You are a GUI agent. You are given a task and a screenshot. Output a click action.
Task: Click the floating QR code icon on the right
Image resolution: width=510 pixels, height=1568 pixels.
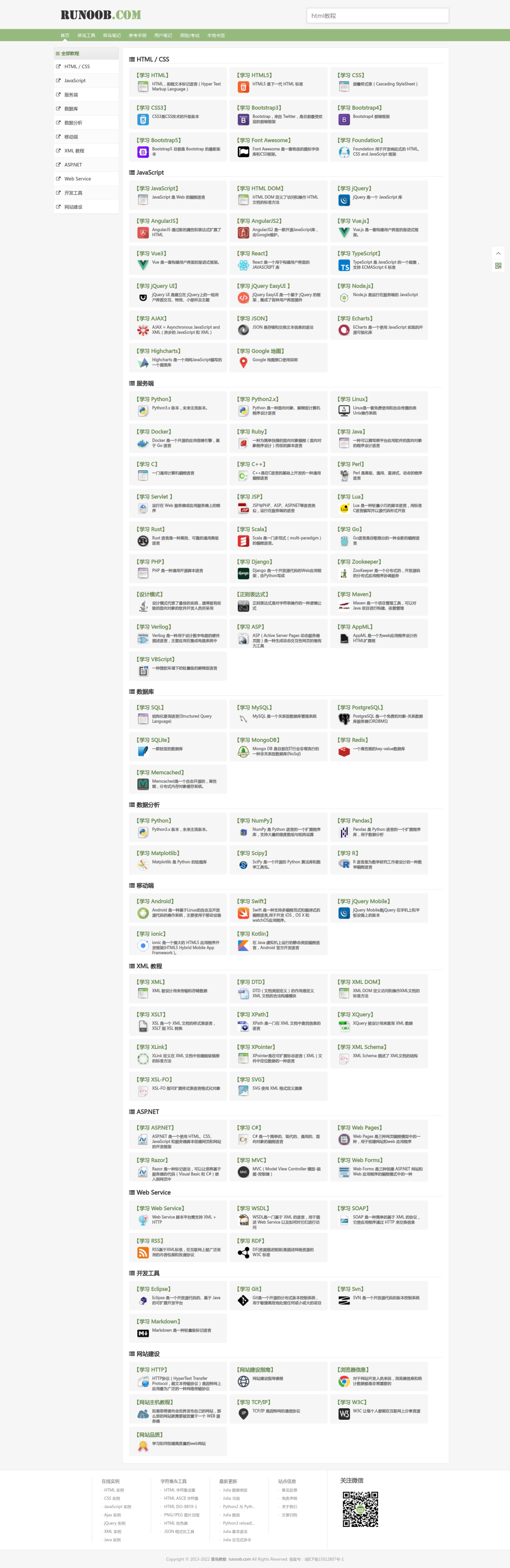click(x=498, y=266)
